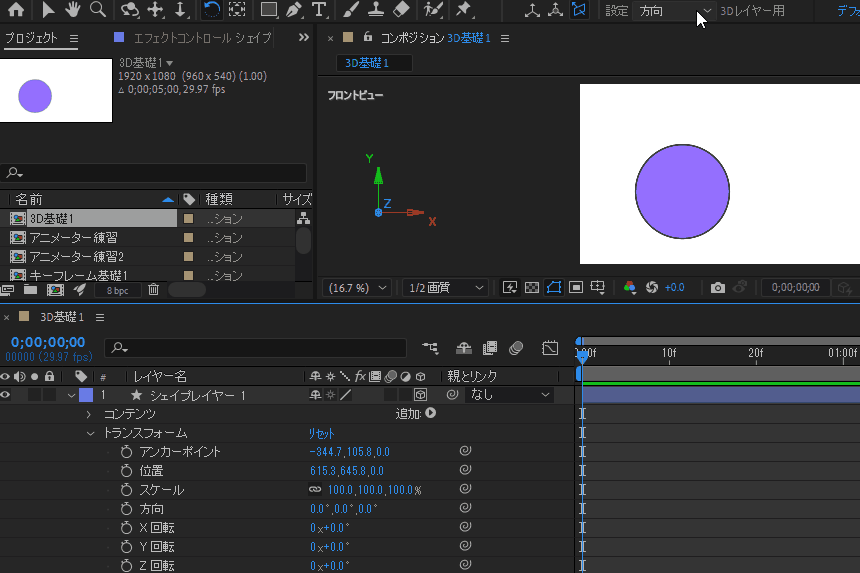This screenshot has width=860, height=573.
Task: Open 3D基礎1 thumbnail name dropdown arrow
Action: point(169,63)
